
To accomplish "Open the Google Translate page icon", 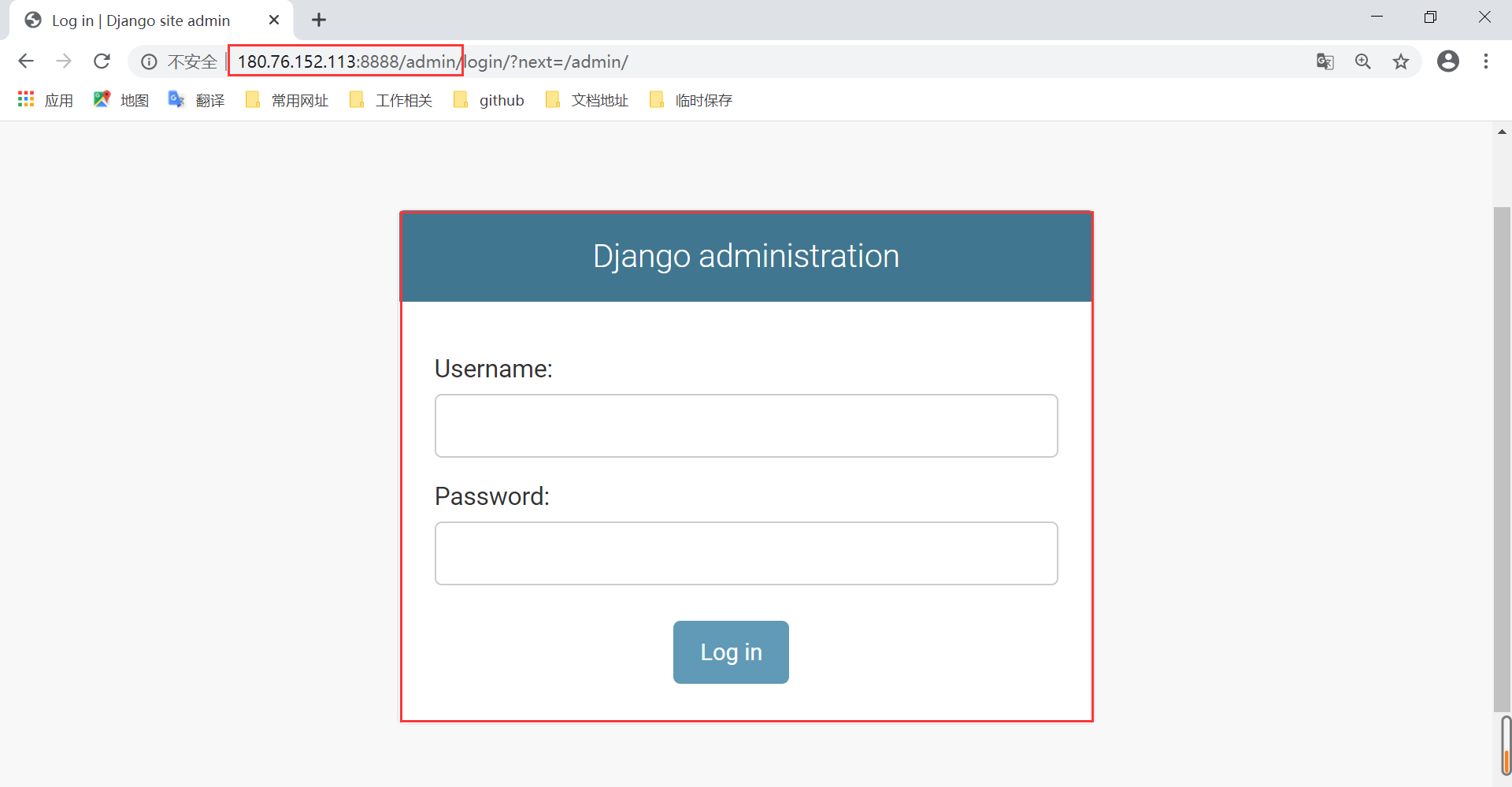I will pyautogui.click(x=1325, y=61).
